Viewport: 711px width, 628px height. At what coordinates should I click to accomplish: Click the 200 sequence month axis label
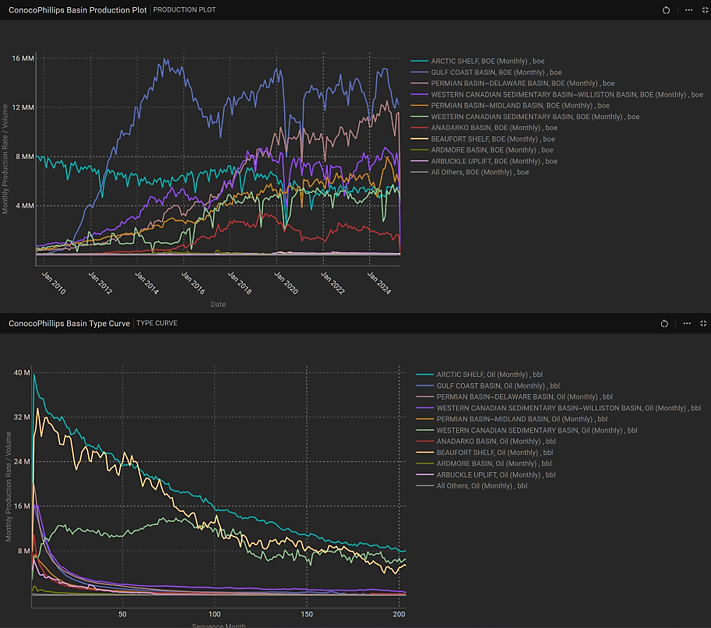coord(399,614)
